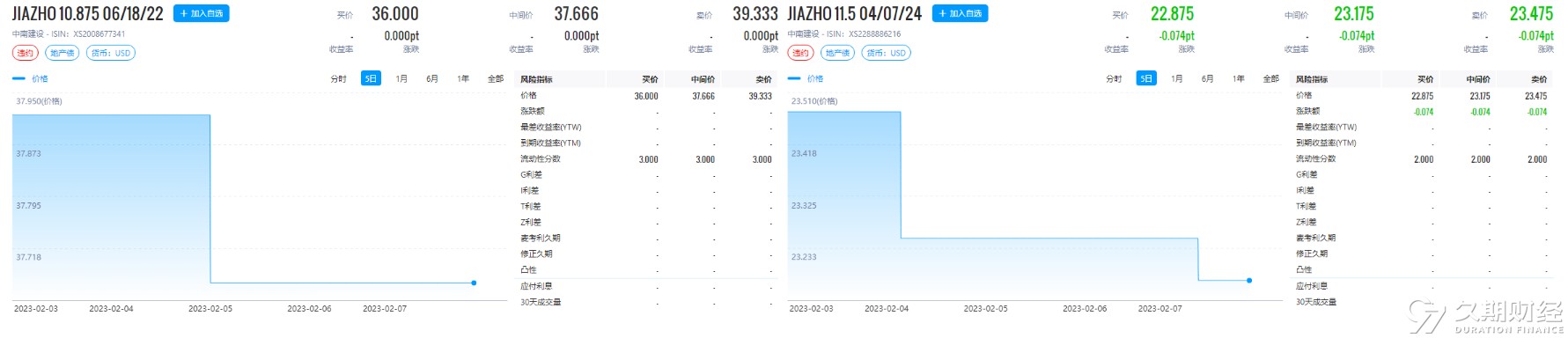Click bond title JIAZHO 10.875 06/18/22

88,14
